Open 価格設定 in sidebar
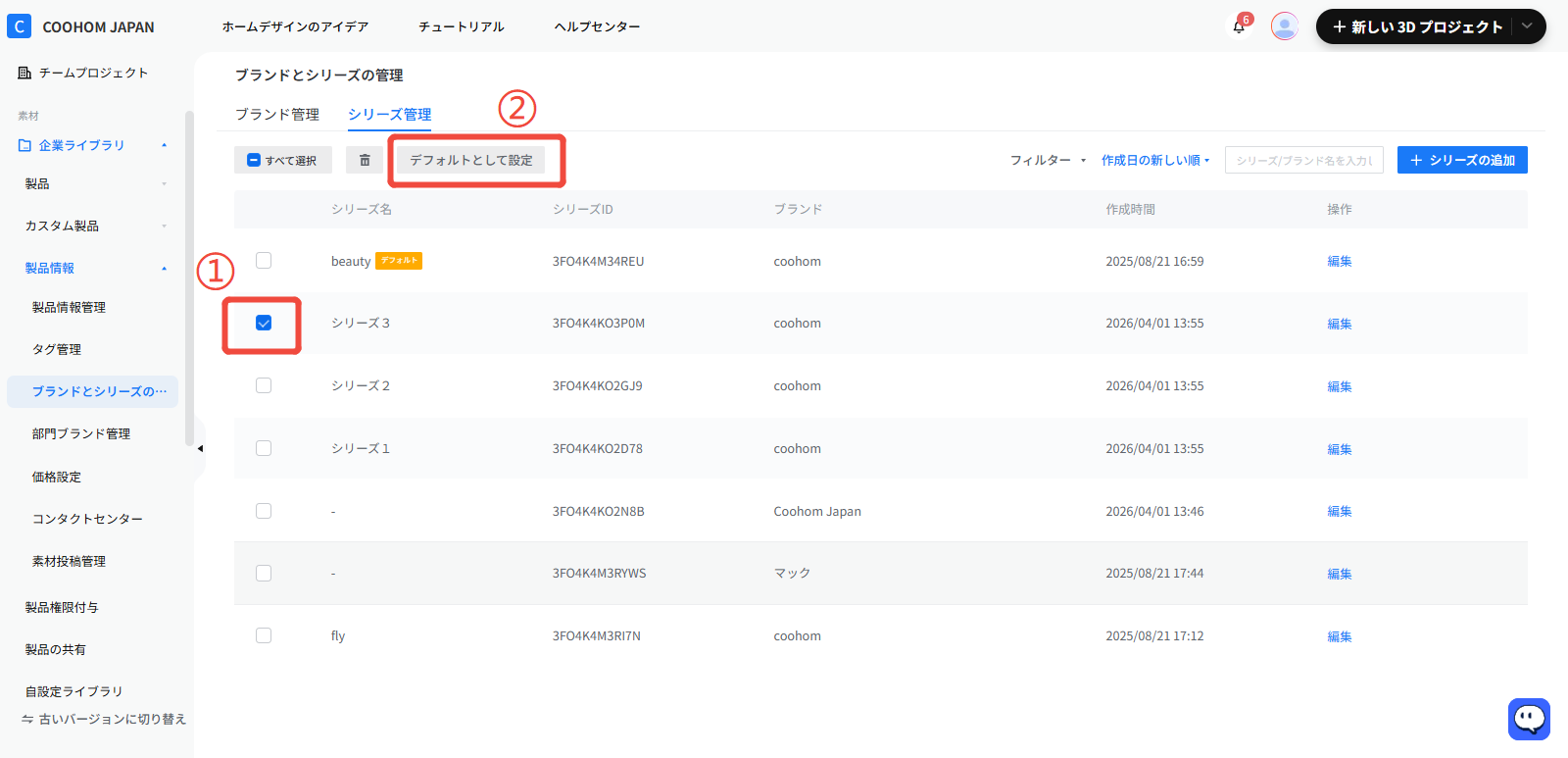The image size is (1568, 758). coord(57,477)
